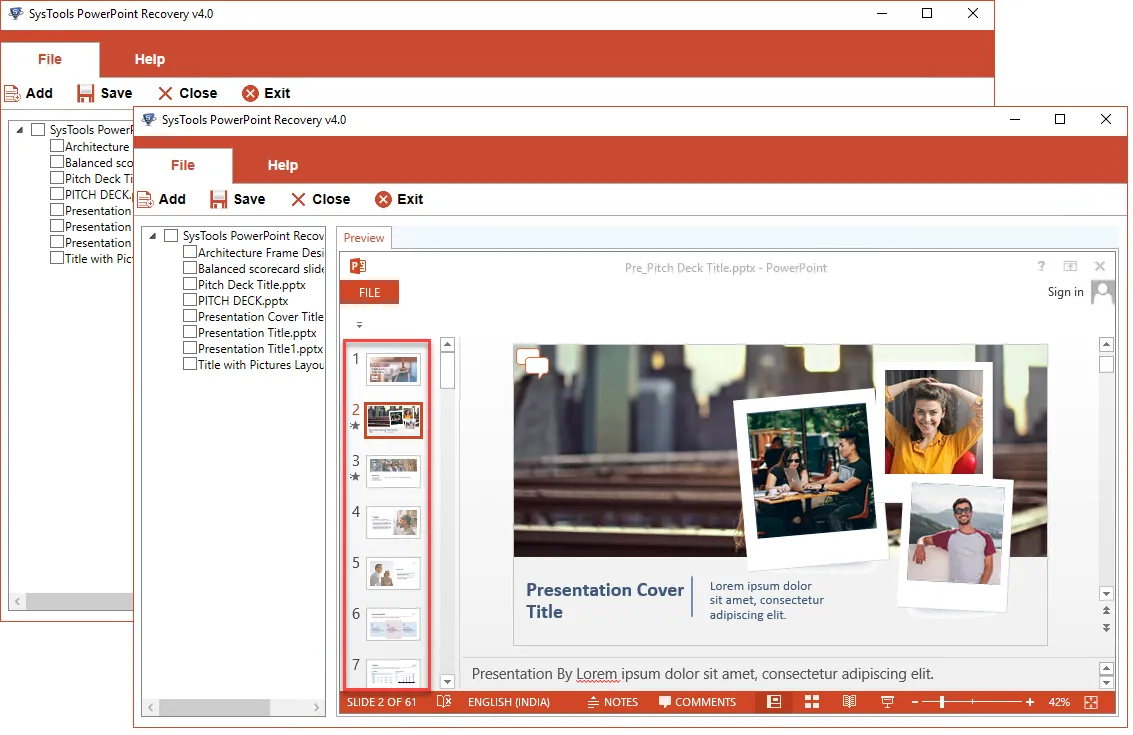
Task: Check Pitch Deck Title.pptx checkbox
Action: click(x=190, y=284)
